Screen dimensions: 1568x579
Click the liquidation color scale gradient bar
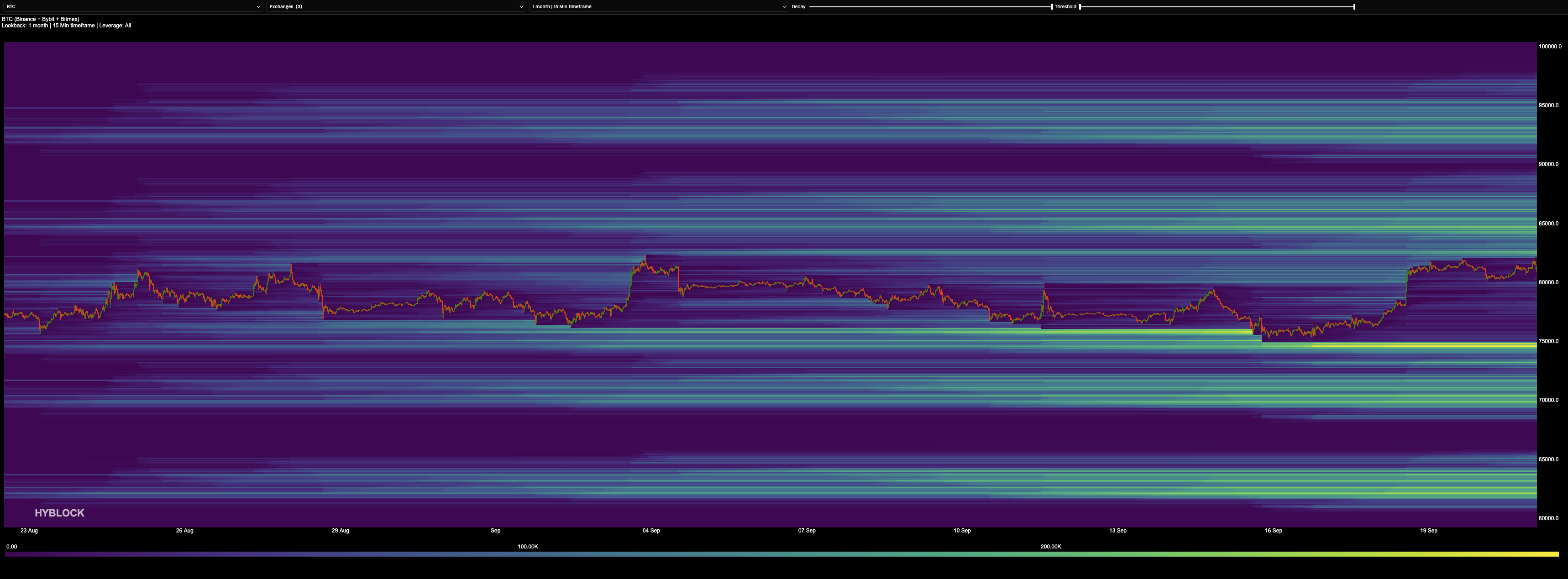[x=781, y=554]
